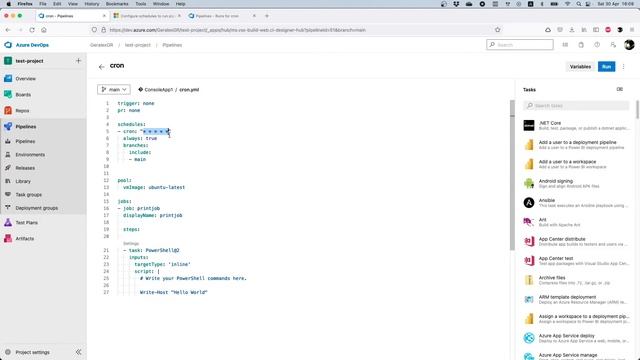Select the Ant task
The width and height of the screenshot is (640, 360).
pyautogui.click(x=576, y=222)
